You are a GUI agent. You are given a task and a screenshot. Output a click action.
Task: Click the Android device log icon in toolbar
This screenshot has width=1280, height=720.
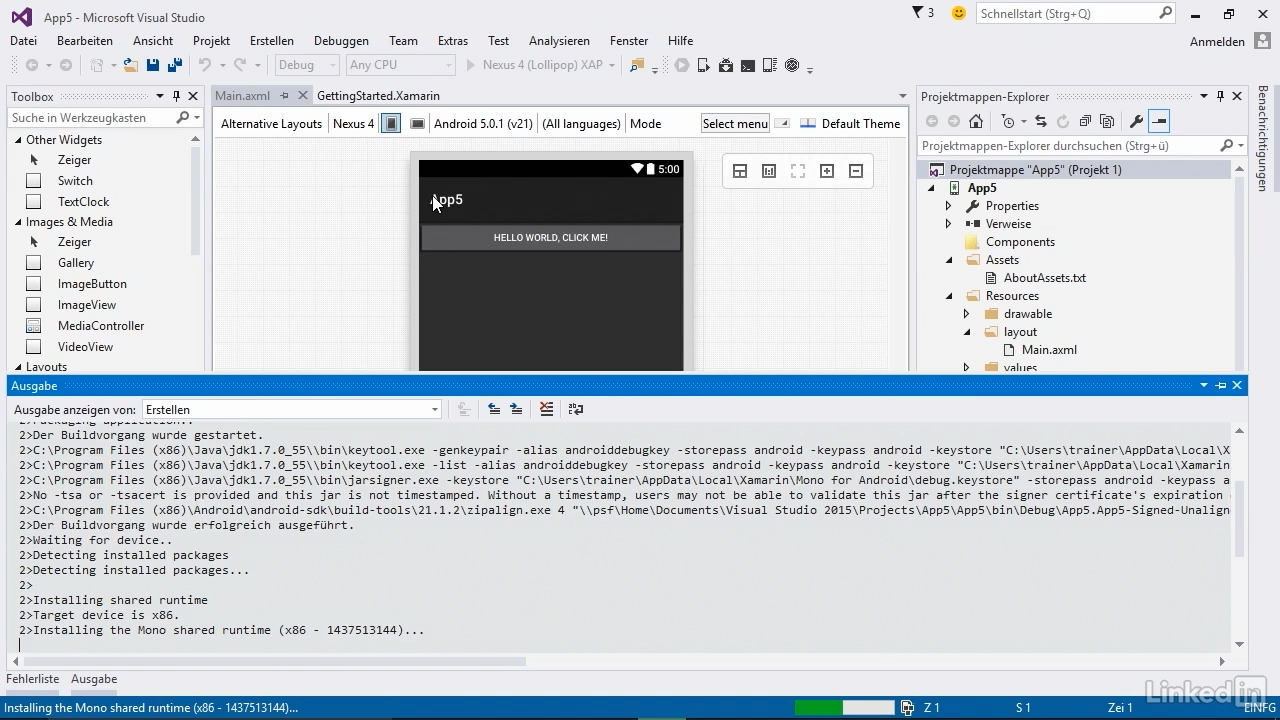pos(770,65)
